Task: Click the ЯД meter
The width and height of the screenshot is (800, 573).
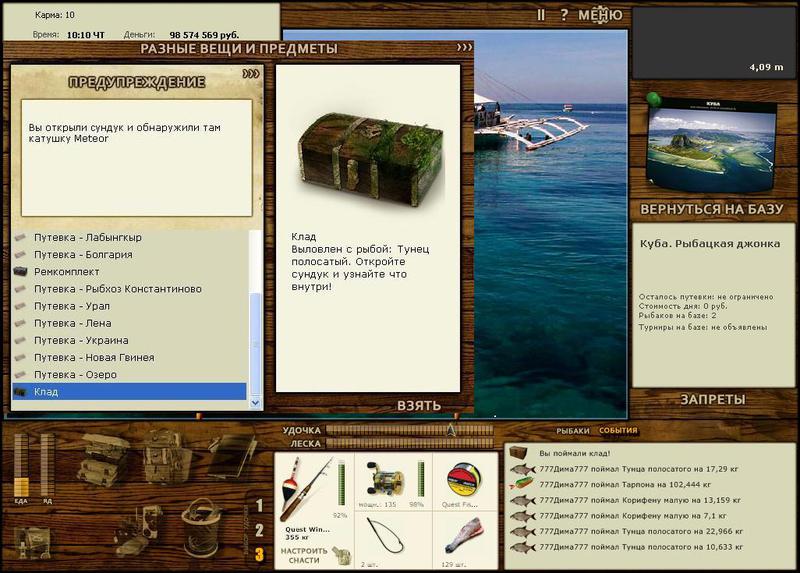Action: (x=47, y=465)
